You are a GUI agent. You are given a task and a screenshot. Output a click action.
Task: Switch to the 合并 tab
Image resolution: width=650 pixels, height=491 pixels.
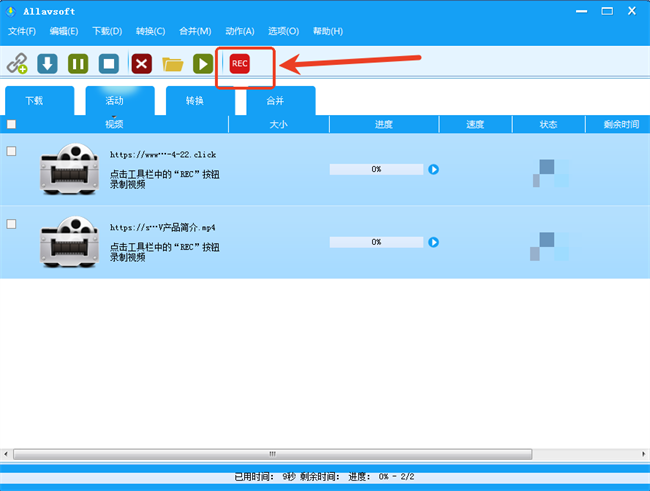click(274, 101)
